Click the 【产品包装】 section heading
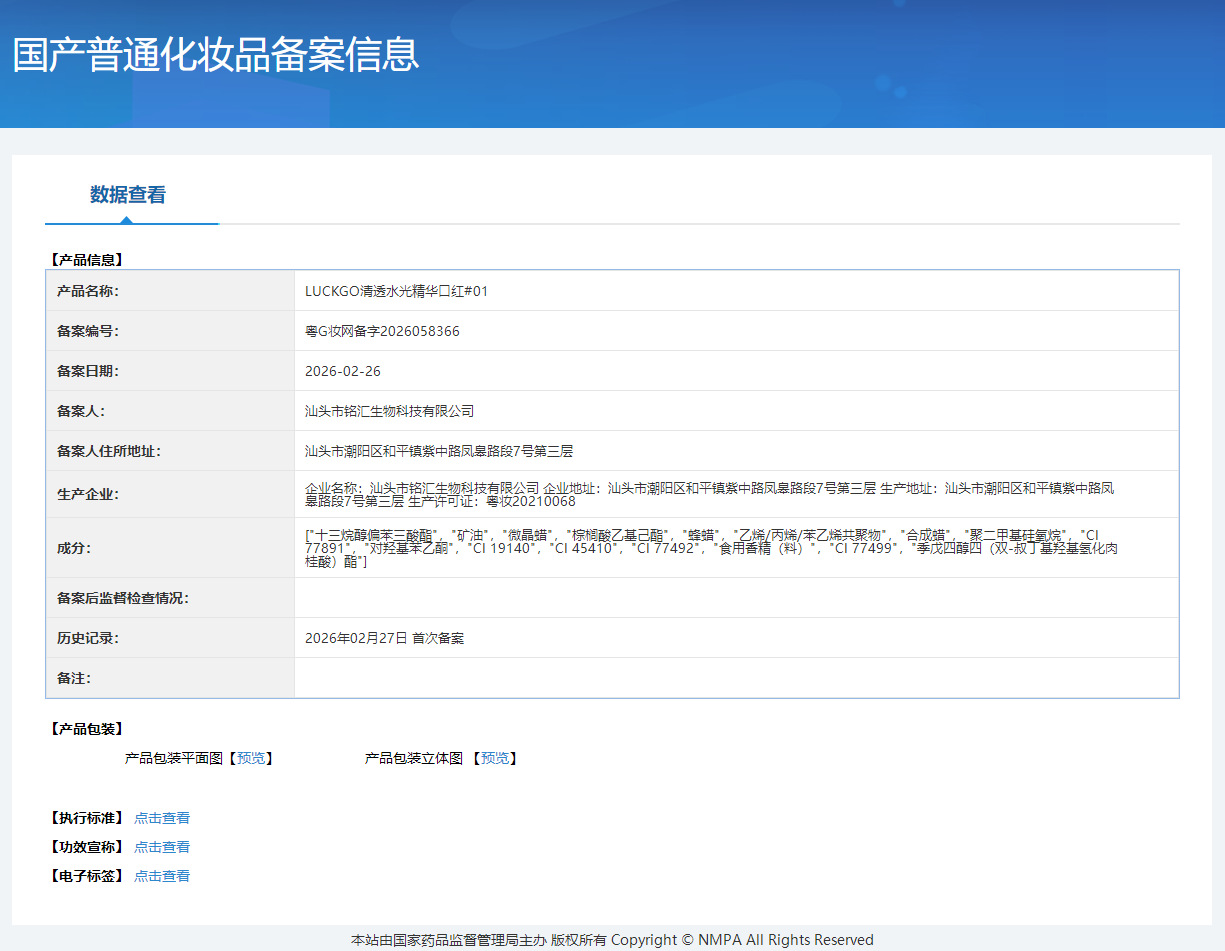 coord(87,729)
